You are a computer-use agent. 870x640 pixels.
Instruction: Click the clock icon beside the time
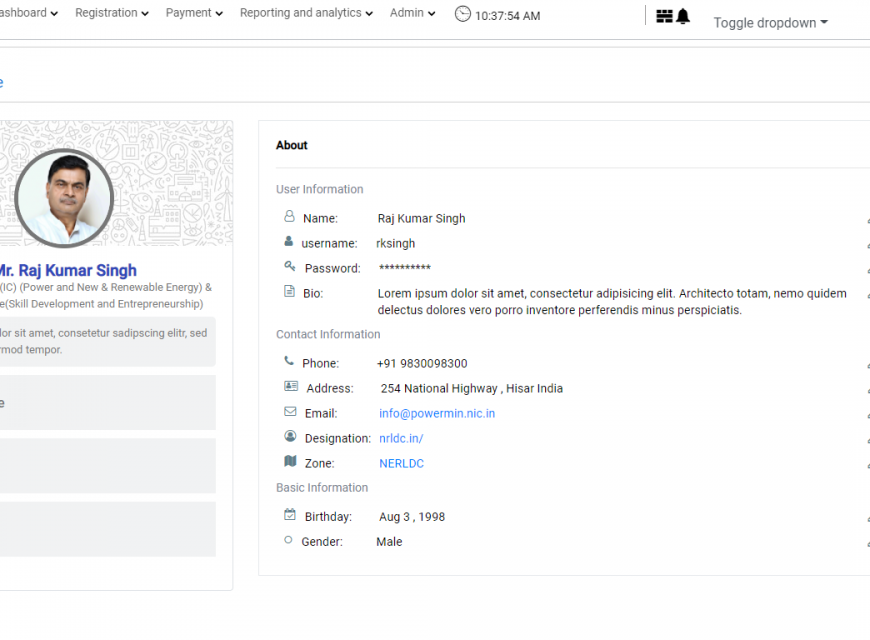coord(462,14)
